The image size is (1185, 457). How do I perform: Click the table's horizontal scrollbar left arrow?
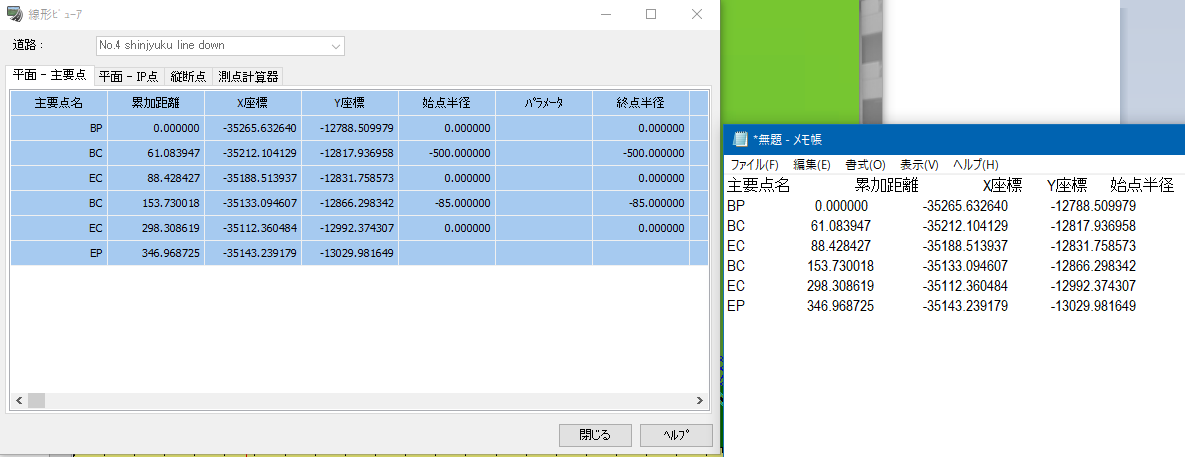coord(20,400)
